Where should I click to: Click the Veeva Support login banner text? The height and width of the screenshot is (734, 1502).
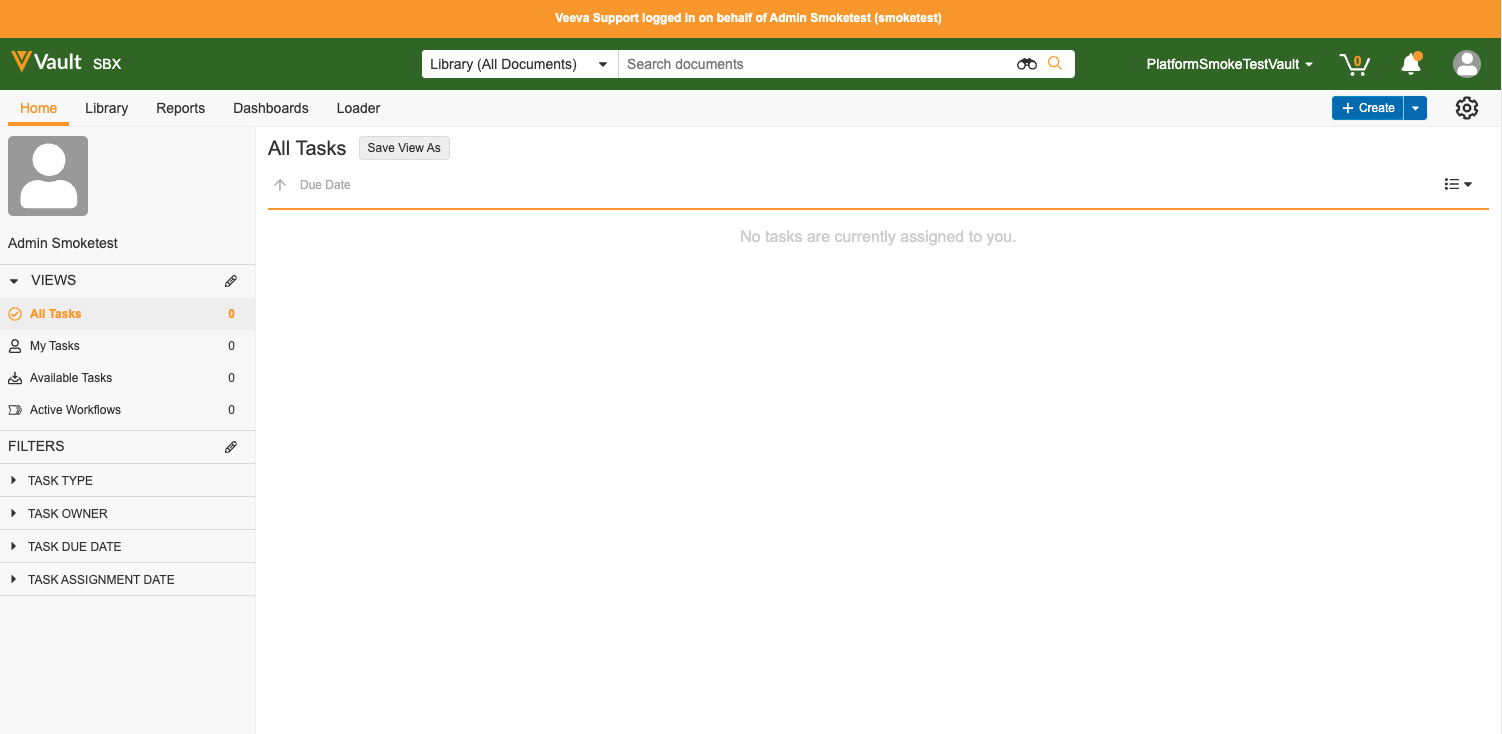748,18
